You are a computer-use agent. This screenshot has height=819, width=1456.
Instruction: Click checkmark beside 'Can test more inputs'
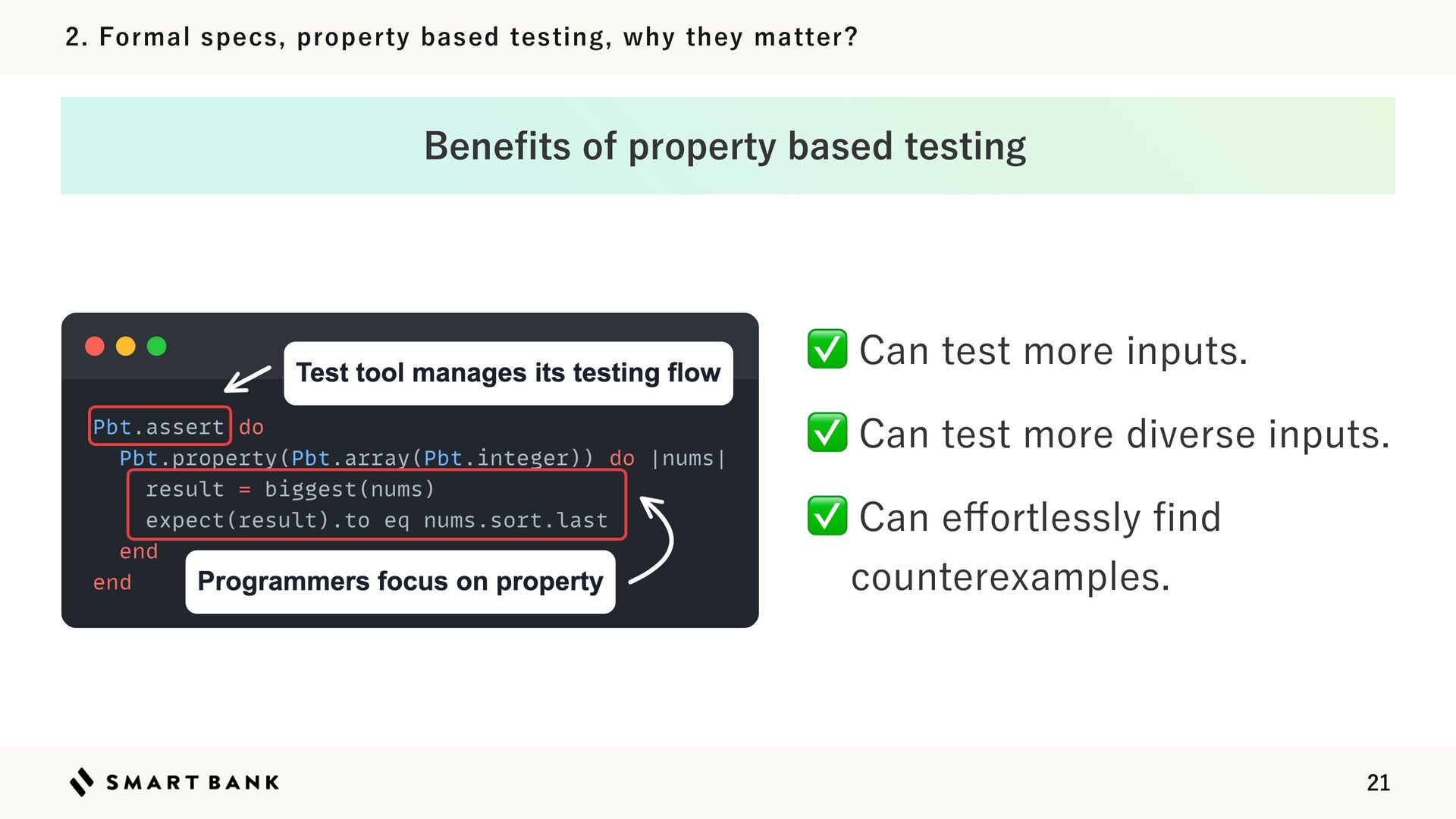(827, 350)
